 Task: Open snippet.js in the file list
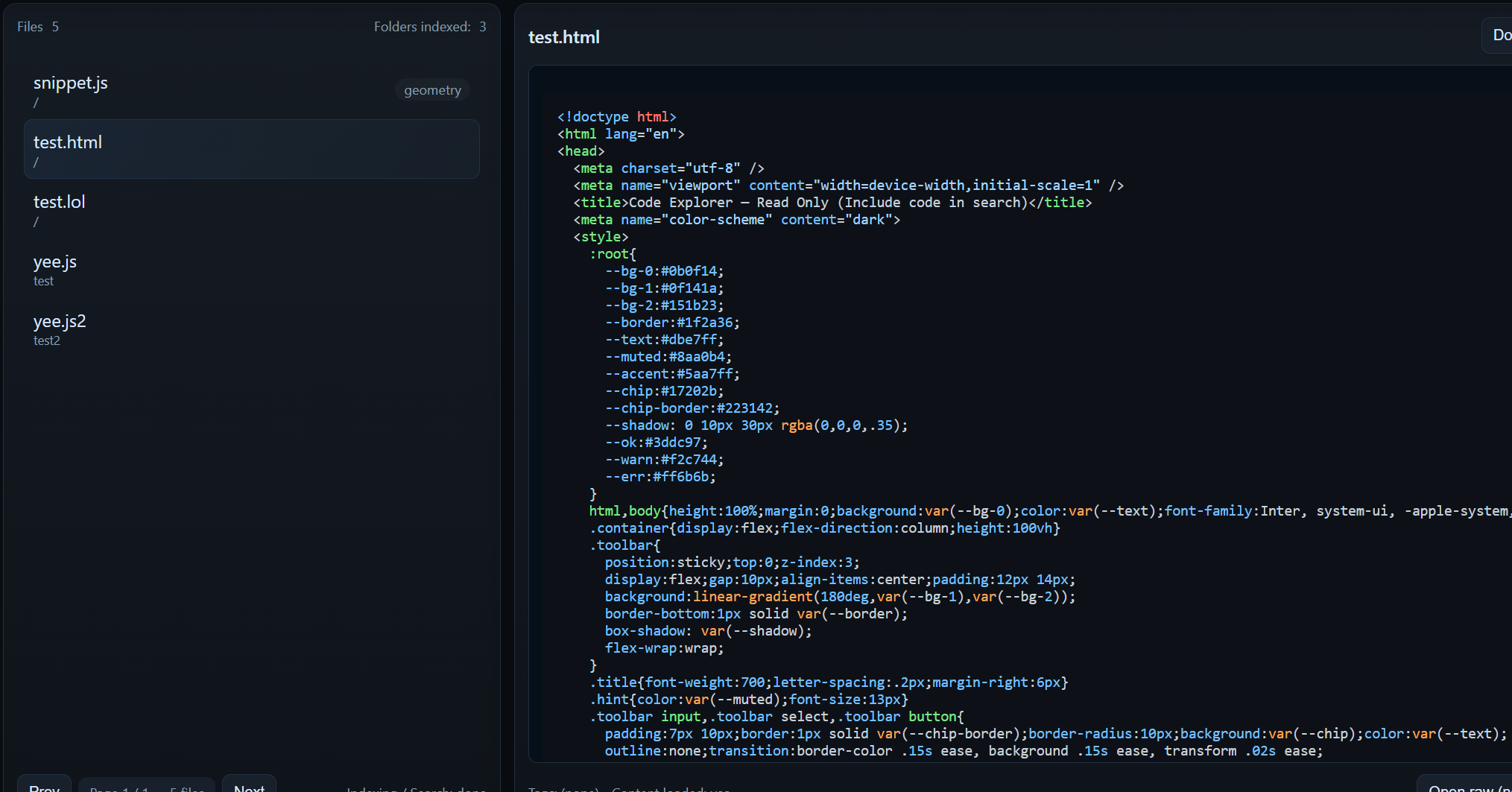click(251, 90)
